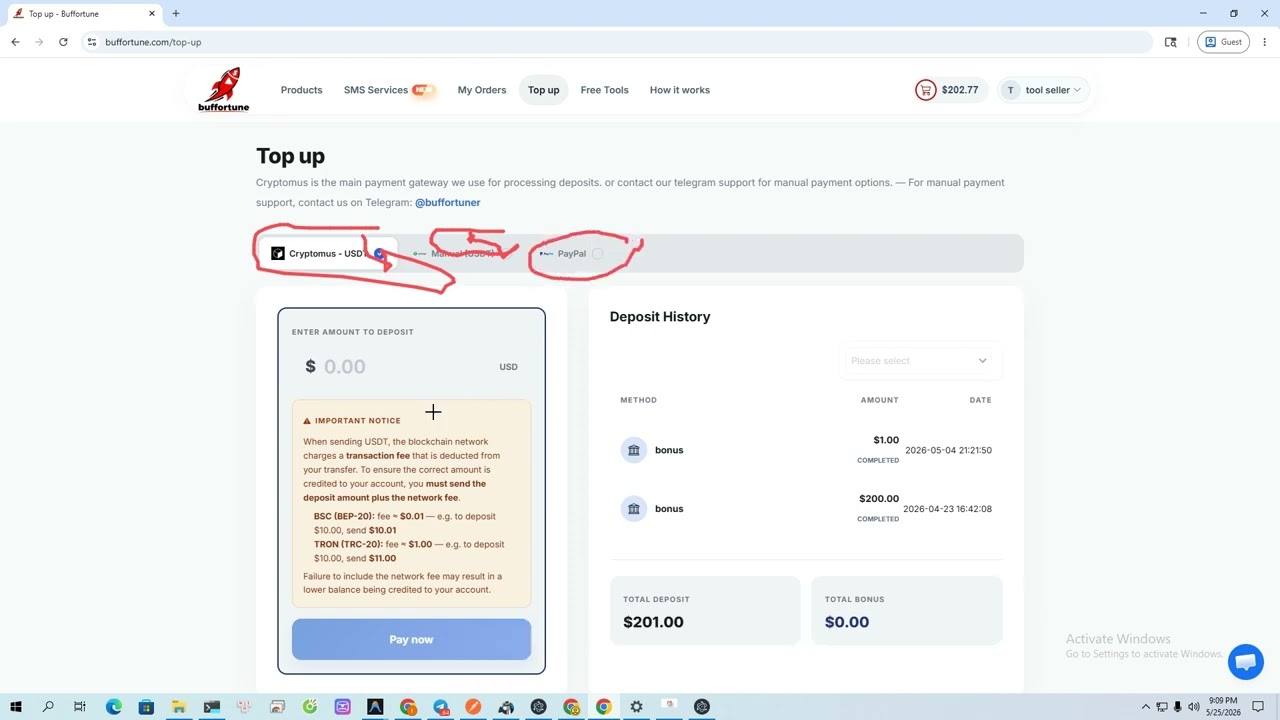Go back with the browser back arrow

point(15,42)
